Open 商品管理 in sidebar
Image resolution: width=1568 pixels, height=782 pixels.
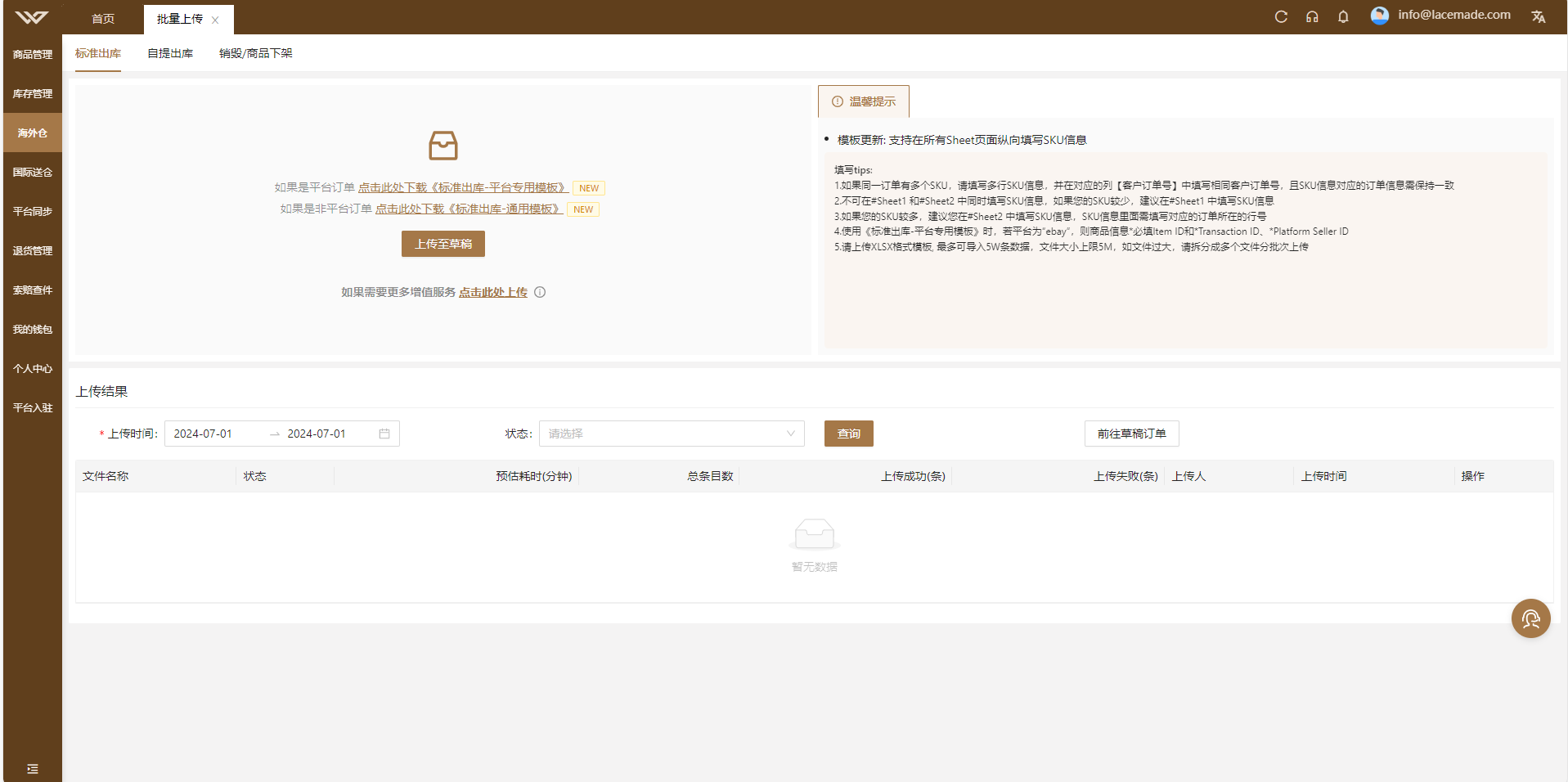pyautogui.click(x=33, y=54)
